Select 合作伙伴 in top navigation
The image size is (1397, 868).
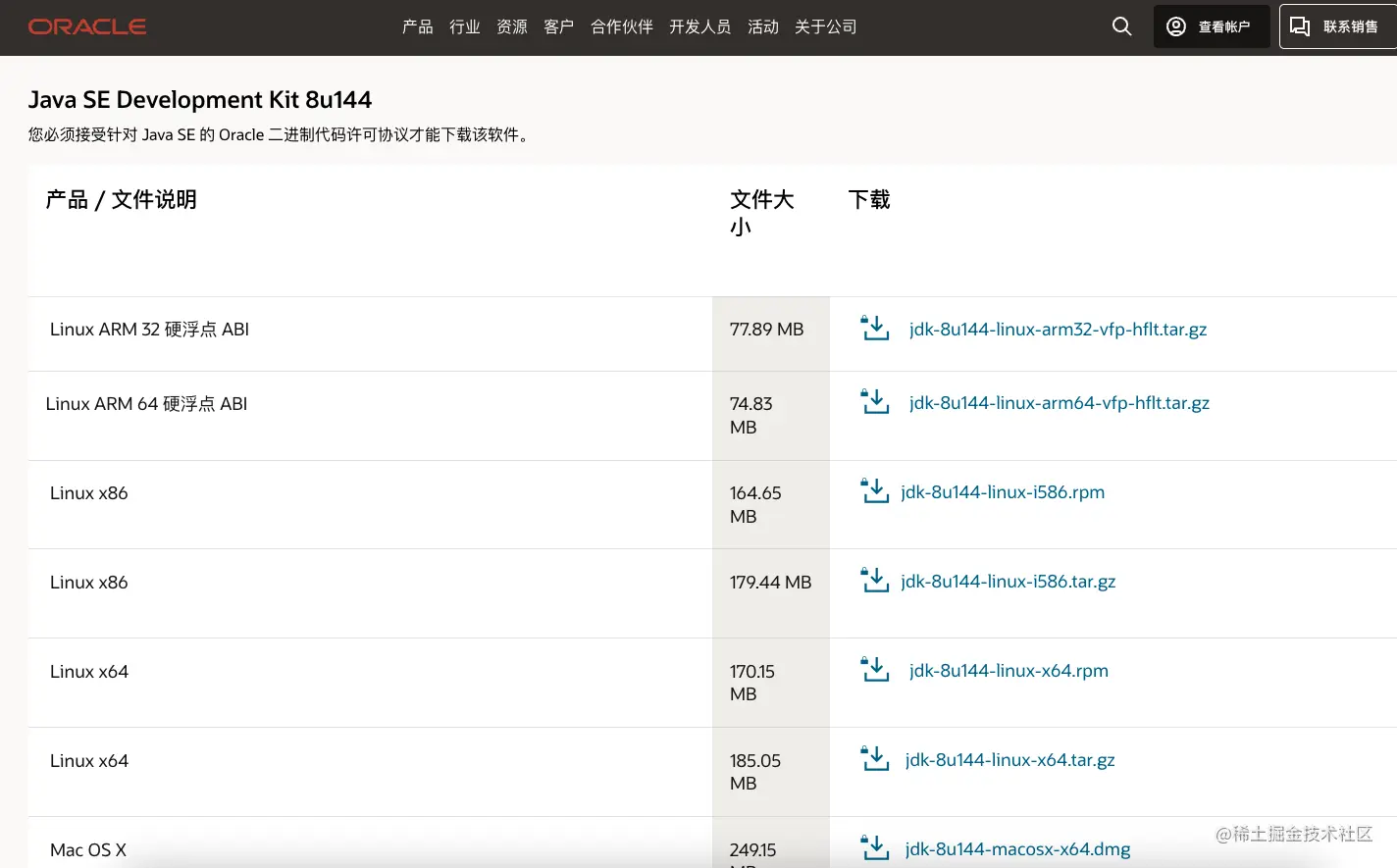tap(621, 26)
